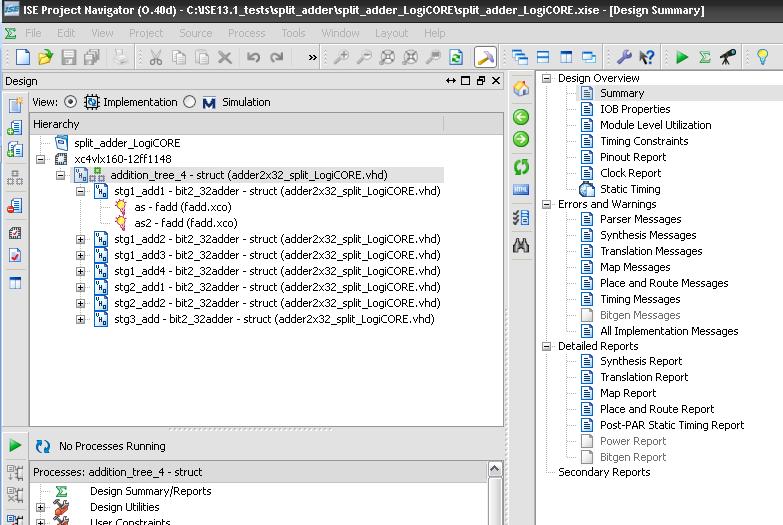Click the Redo arrow icon

click(277, 57)
